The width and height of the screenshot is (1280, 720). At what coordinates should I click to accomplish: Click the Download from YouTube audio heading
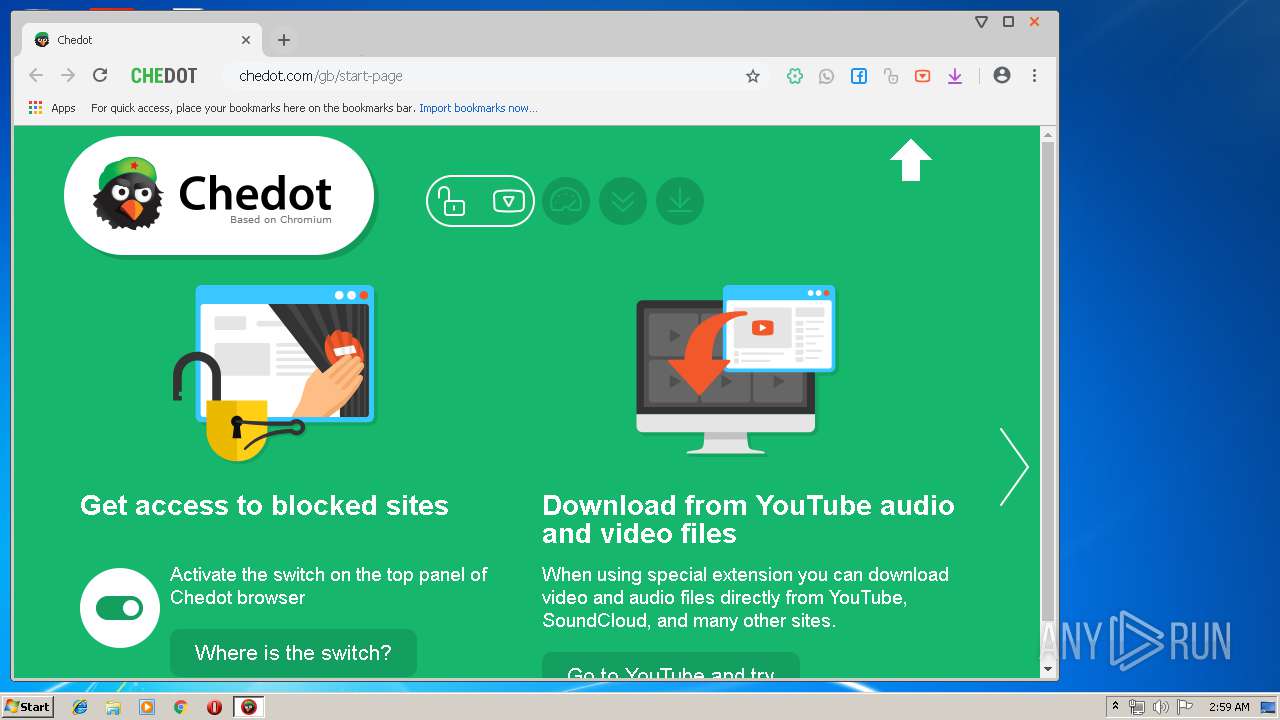click(x=748, y=519)
